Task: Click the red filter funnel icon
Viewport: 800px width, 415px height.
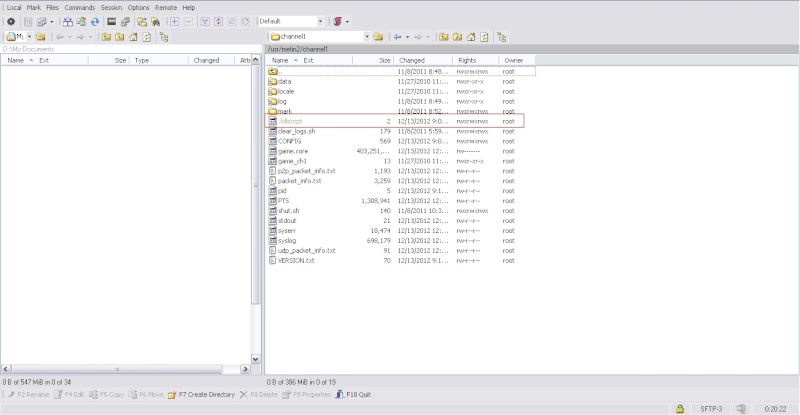Action: (x=205, y=21)
